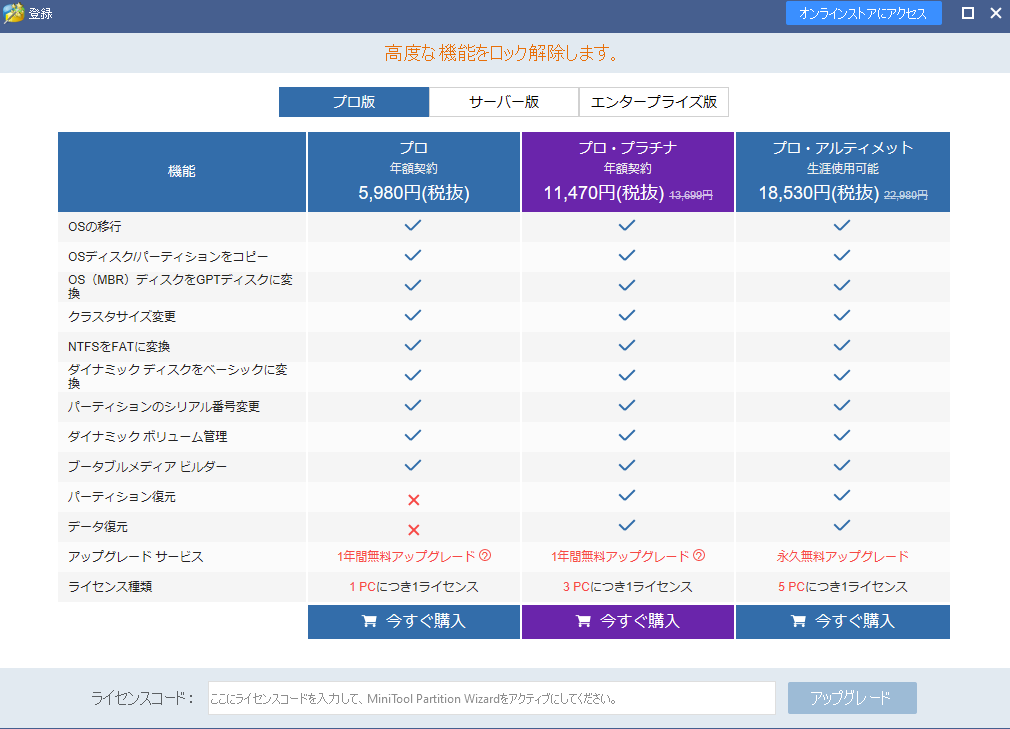
Task: Click the データ復元 checkmark in プロ・プラチナ column
Action: pos(627,525)
